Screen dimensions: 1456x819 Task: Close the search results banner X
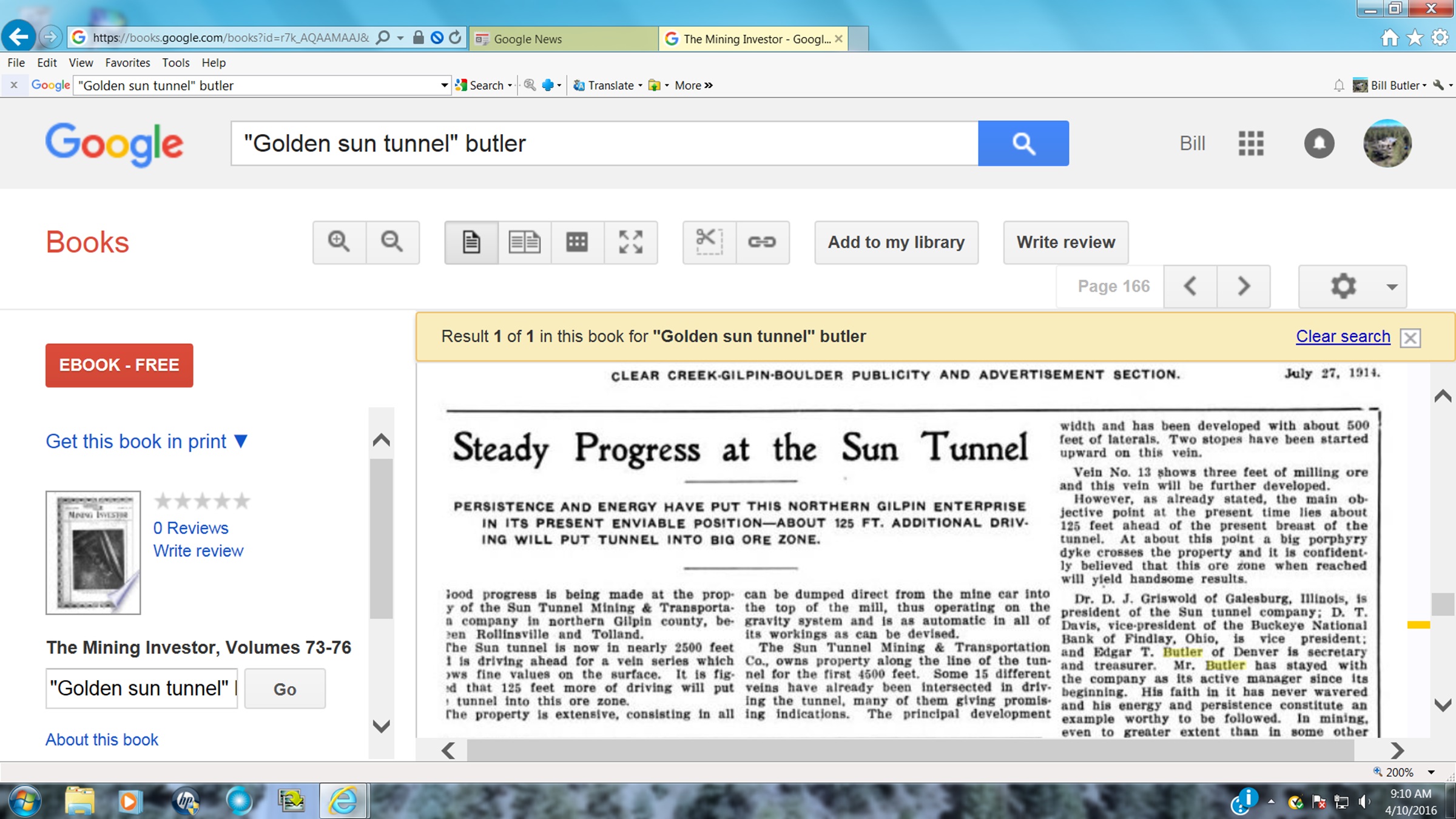coord(1410,338)
